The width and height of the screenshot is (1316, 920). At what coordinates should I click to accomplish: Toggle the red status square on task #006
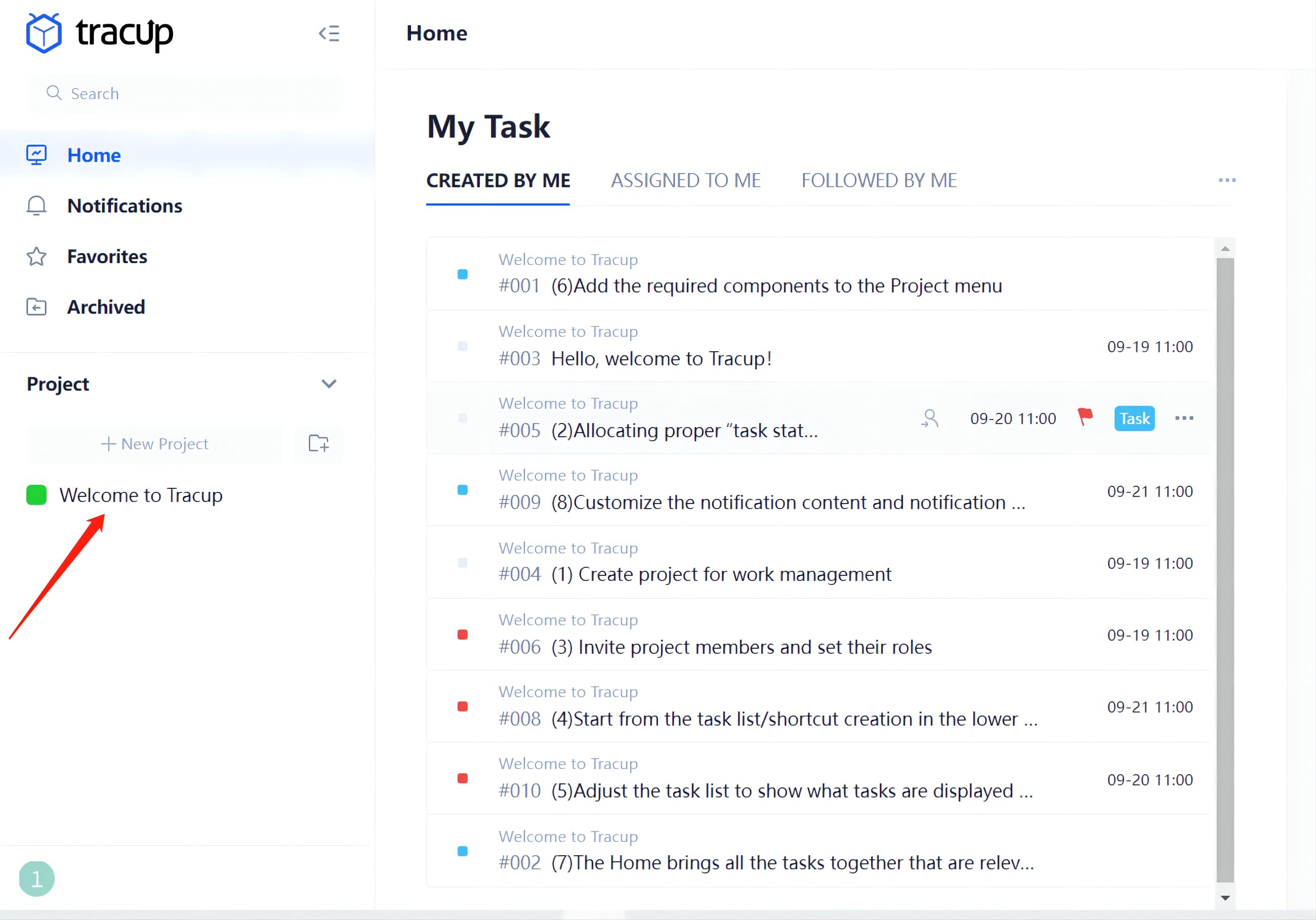[x=463, y=635]
